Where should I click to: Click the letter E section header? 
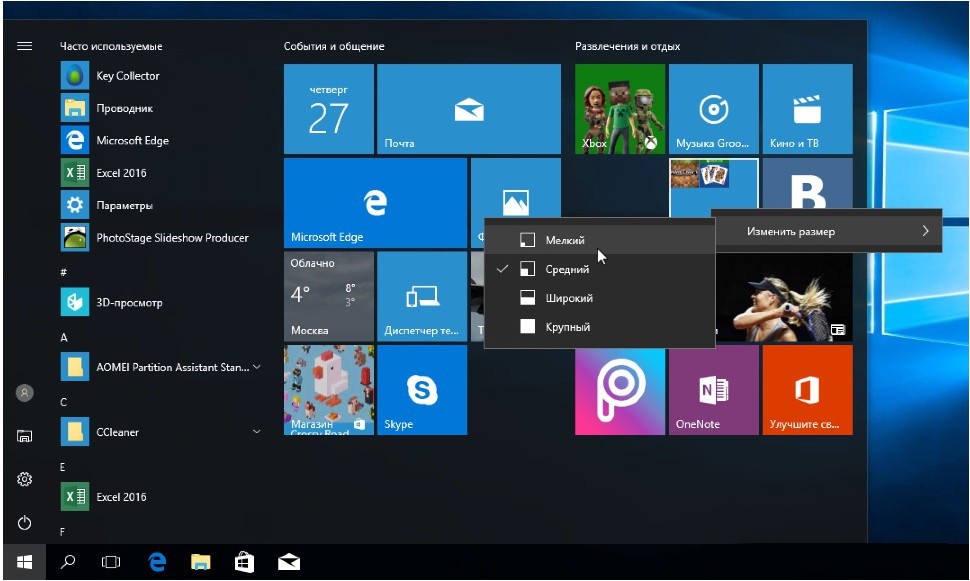tap(63, 467)
